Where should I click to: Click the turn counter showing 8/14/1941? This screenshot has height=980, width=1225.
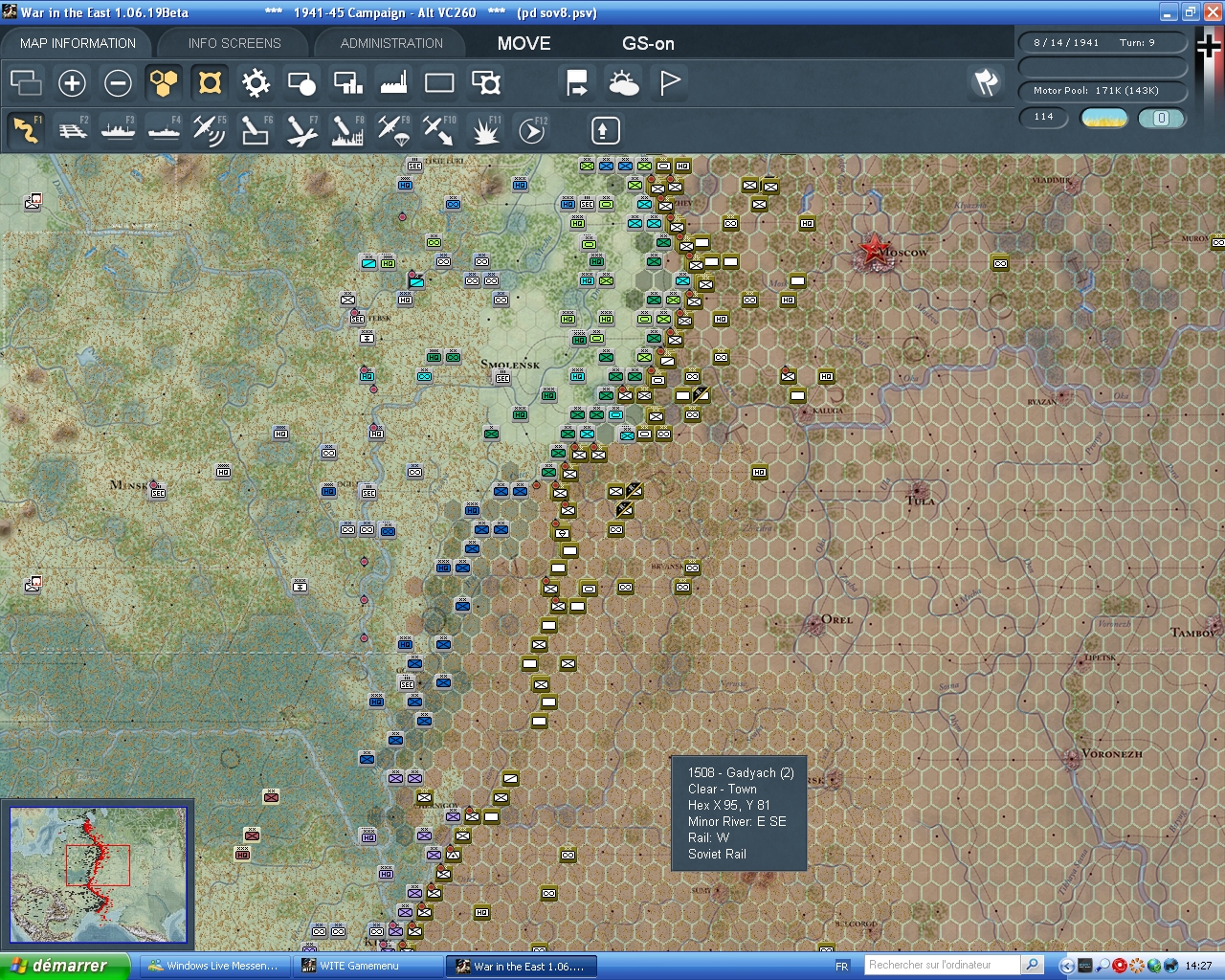point(1102,41)
